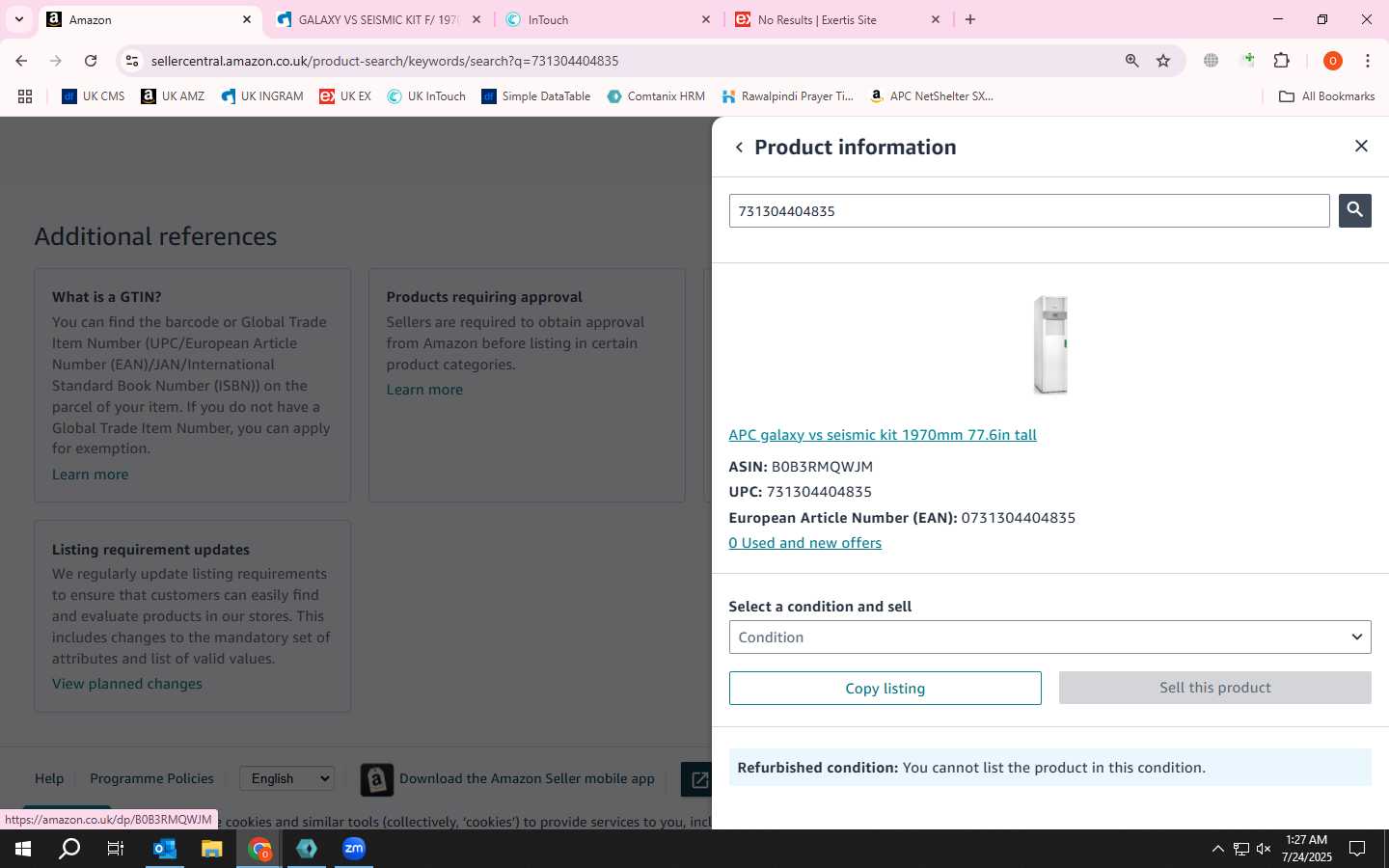Open Simple DataTable bookmark

pos(536,96)
